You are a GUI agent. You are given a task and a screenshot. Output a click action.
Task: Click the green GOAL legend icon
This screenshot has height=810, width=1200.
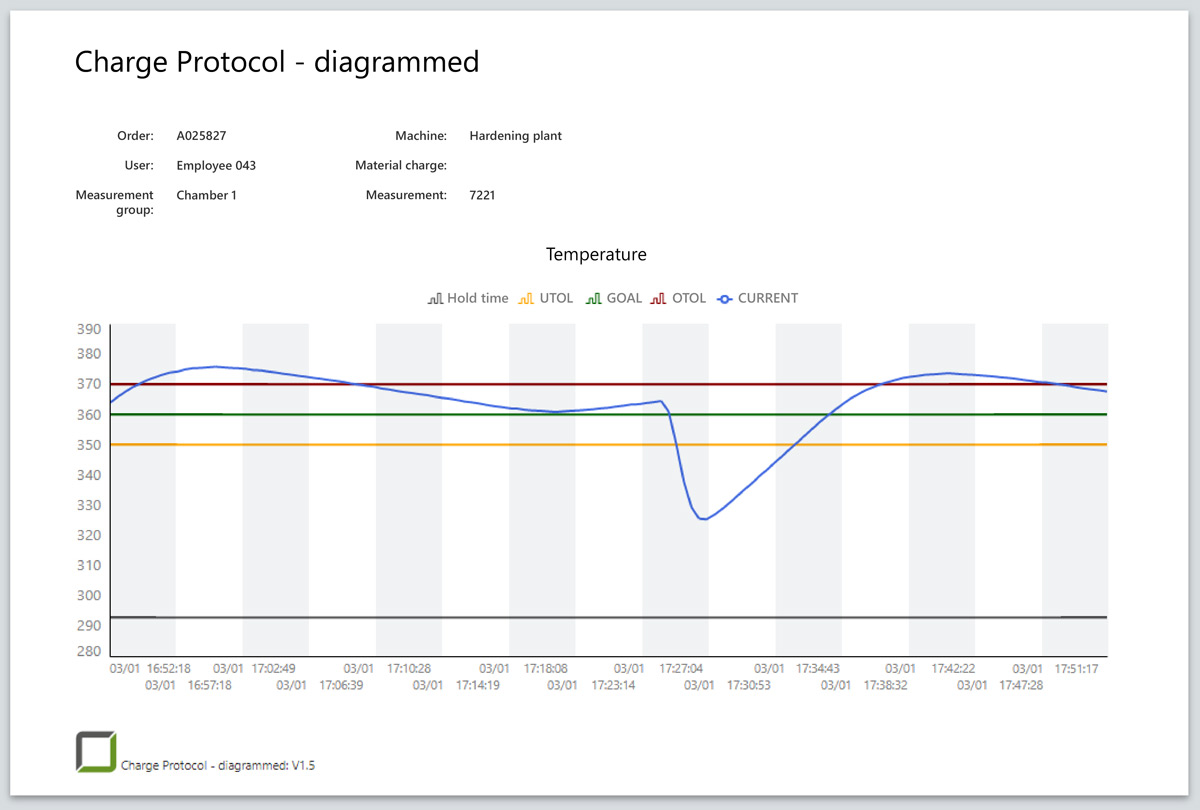click(594, 299)
